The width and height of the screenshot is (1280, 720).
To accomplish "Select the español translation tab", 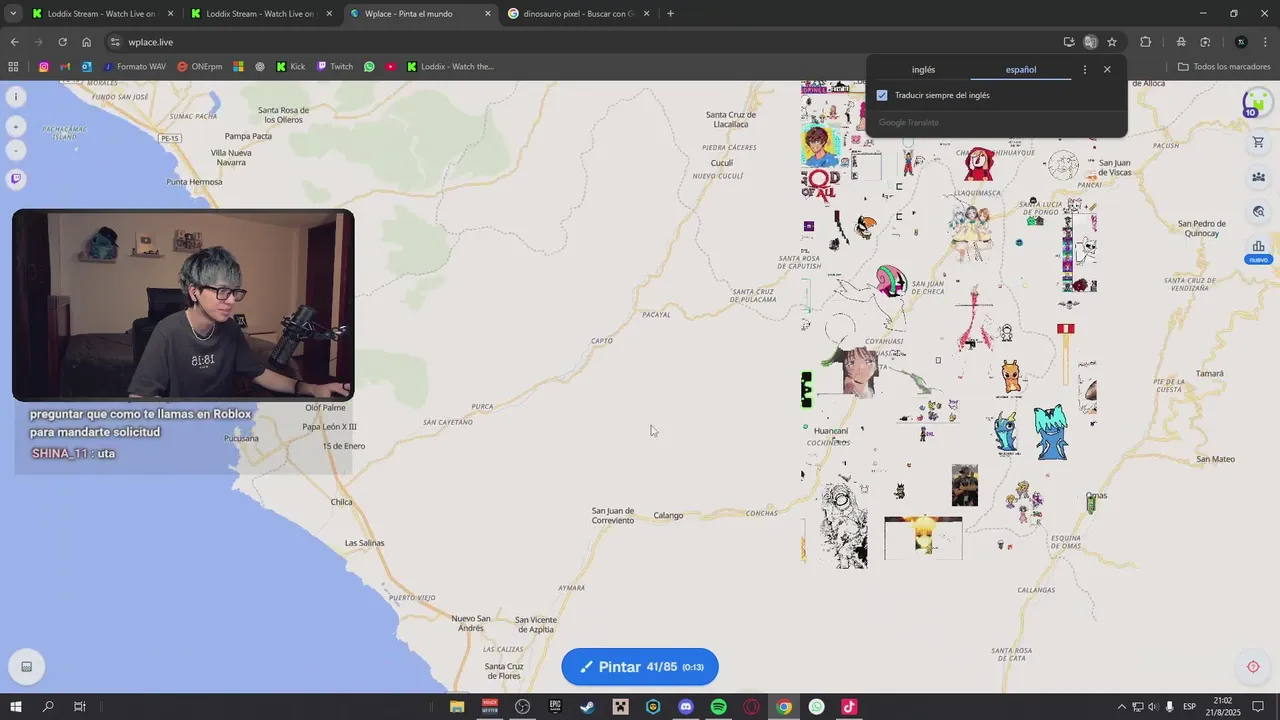I will click(1021, 70).
